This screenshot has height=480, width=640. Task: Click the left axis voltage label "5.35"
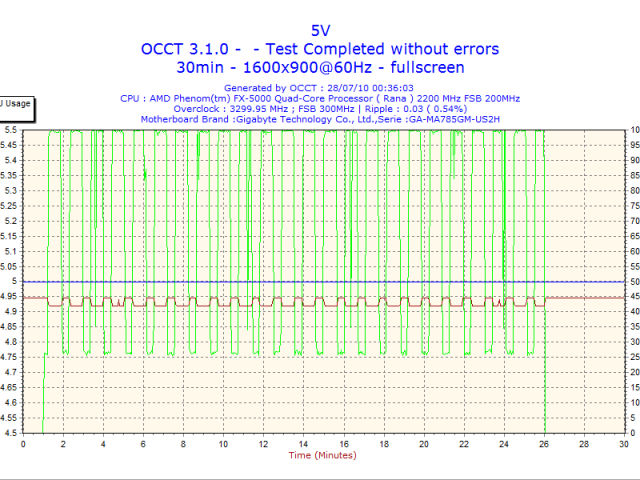[9, 176]
